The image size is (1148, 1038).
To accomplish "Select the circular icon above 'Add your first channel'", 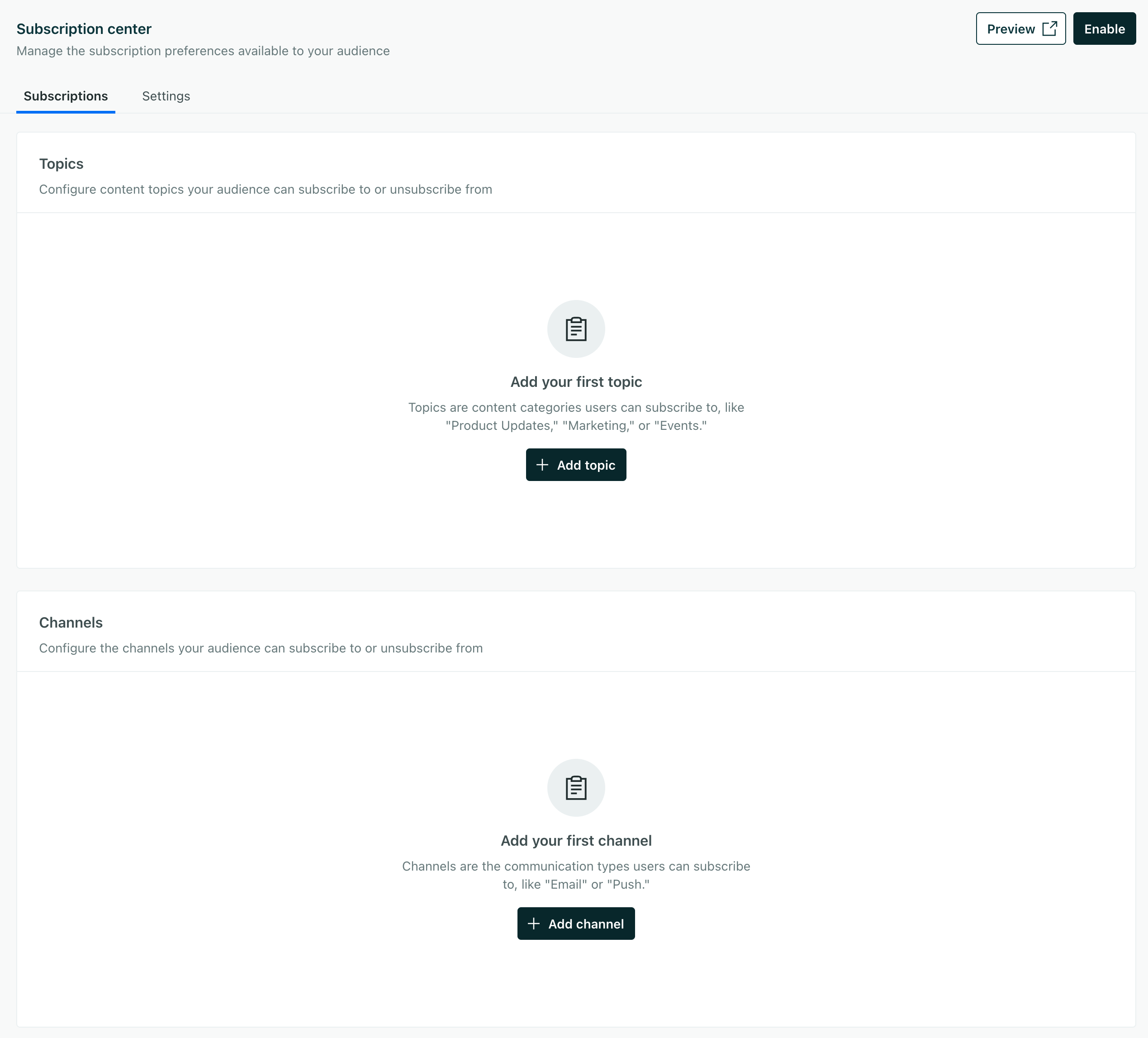I will pyautogui.click(x=576, y=787).
